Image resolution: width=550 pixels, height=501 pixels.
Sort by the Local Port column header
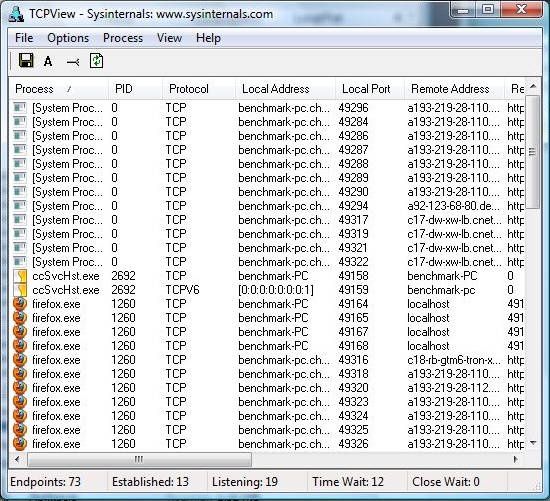pyautogui.click(x=369, y=89)
